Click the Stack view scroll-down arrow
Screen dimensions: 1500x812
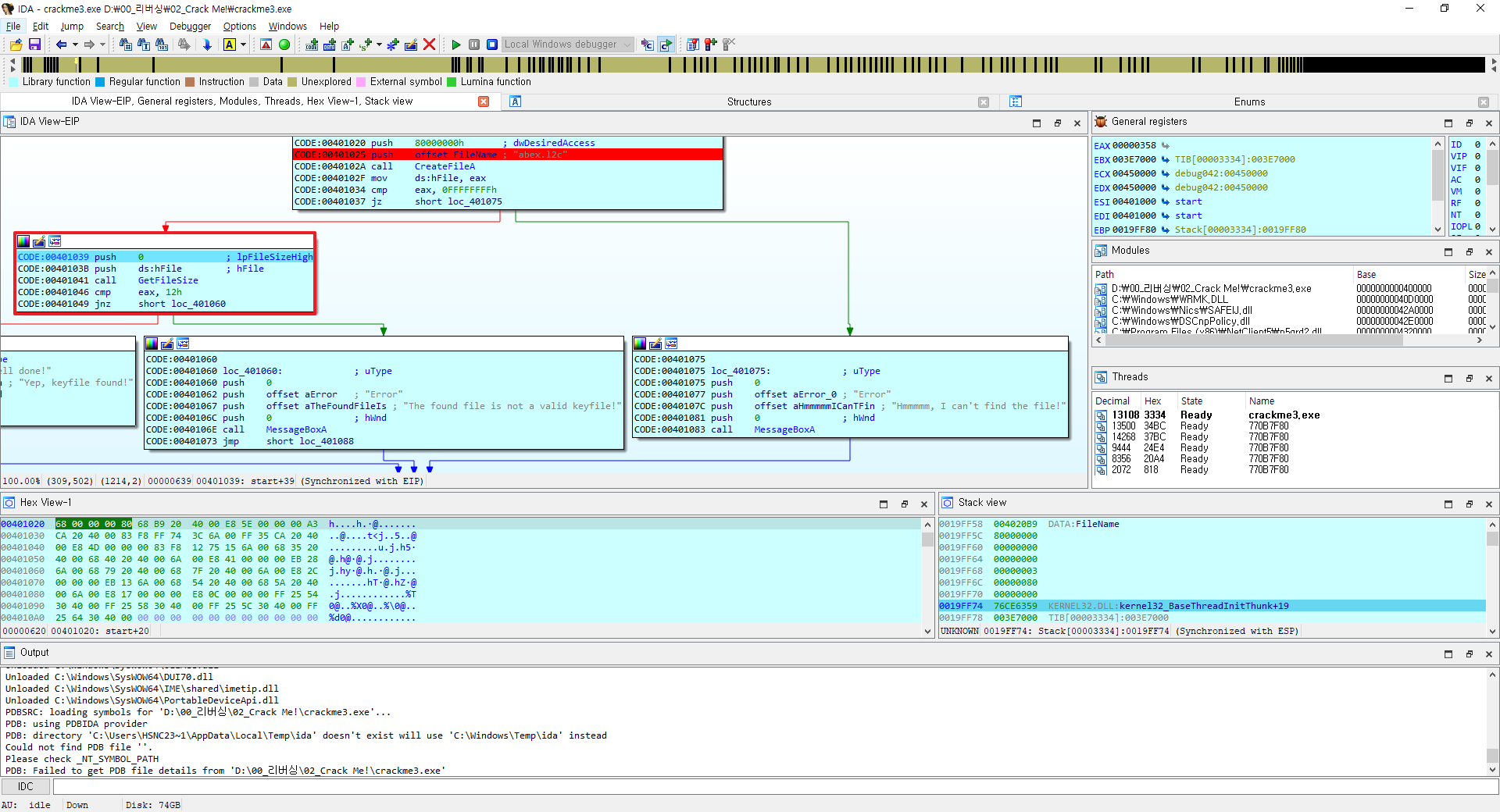click(1492, 631)
